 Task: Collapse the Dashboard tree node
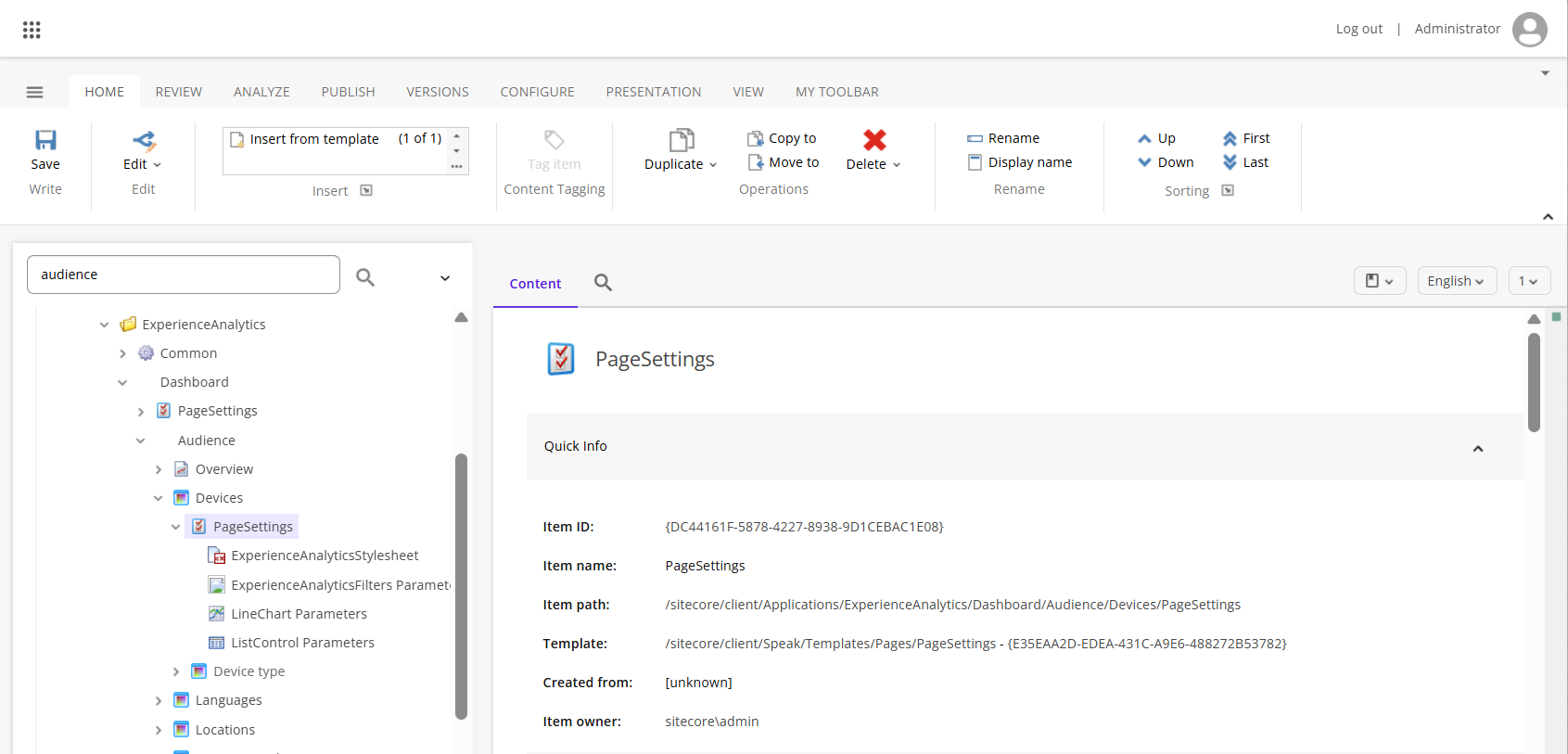click(x=122, y=382)
